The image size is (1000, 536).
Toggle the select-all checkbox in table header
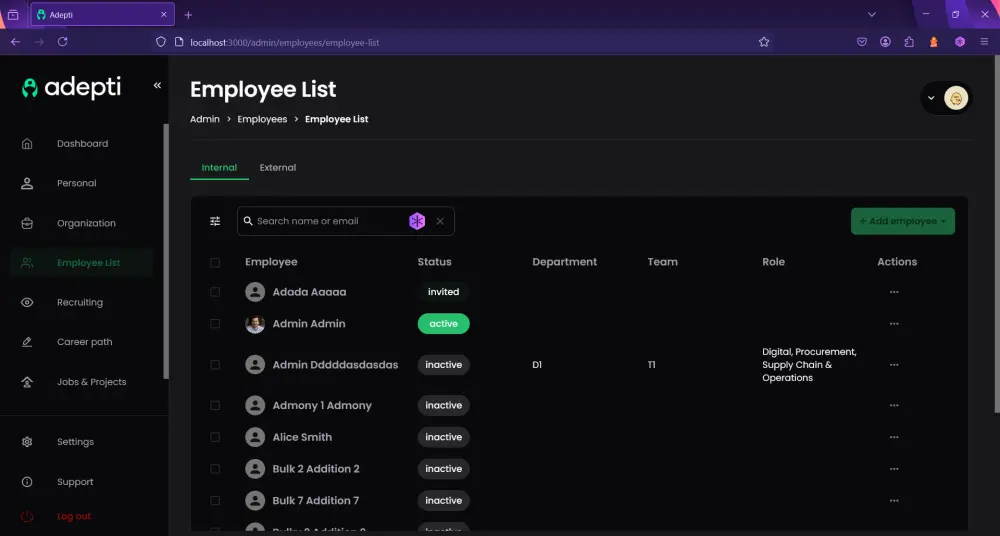(215, 262)
